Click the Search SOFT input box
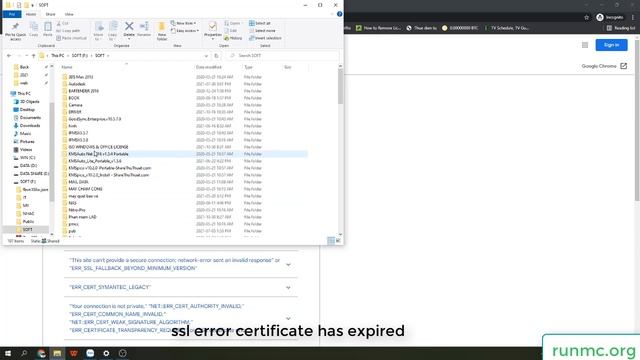Viewport: 640px width, 360px height. click(282, 56)
